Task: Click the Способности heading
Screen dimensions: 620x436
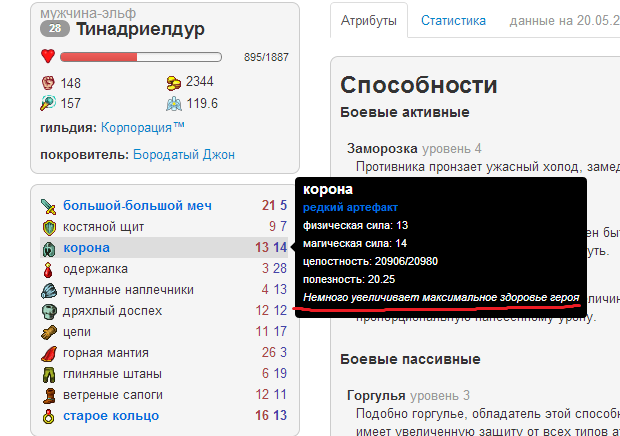Action: (419, 85)
